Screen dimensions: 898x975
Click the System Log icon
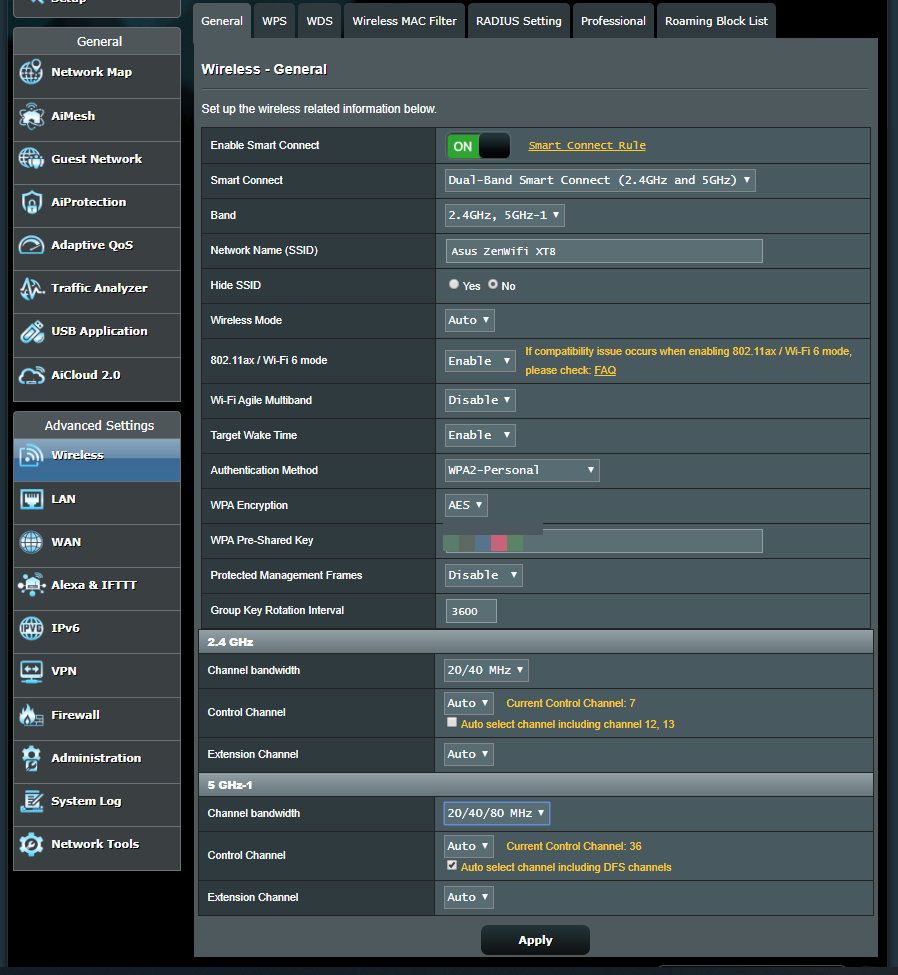(31, 801)
